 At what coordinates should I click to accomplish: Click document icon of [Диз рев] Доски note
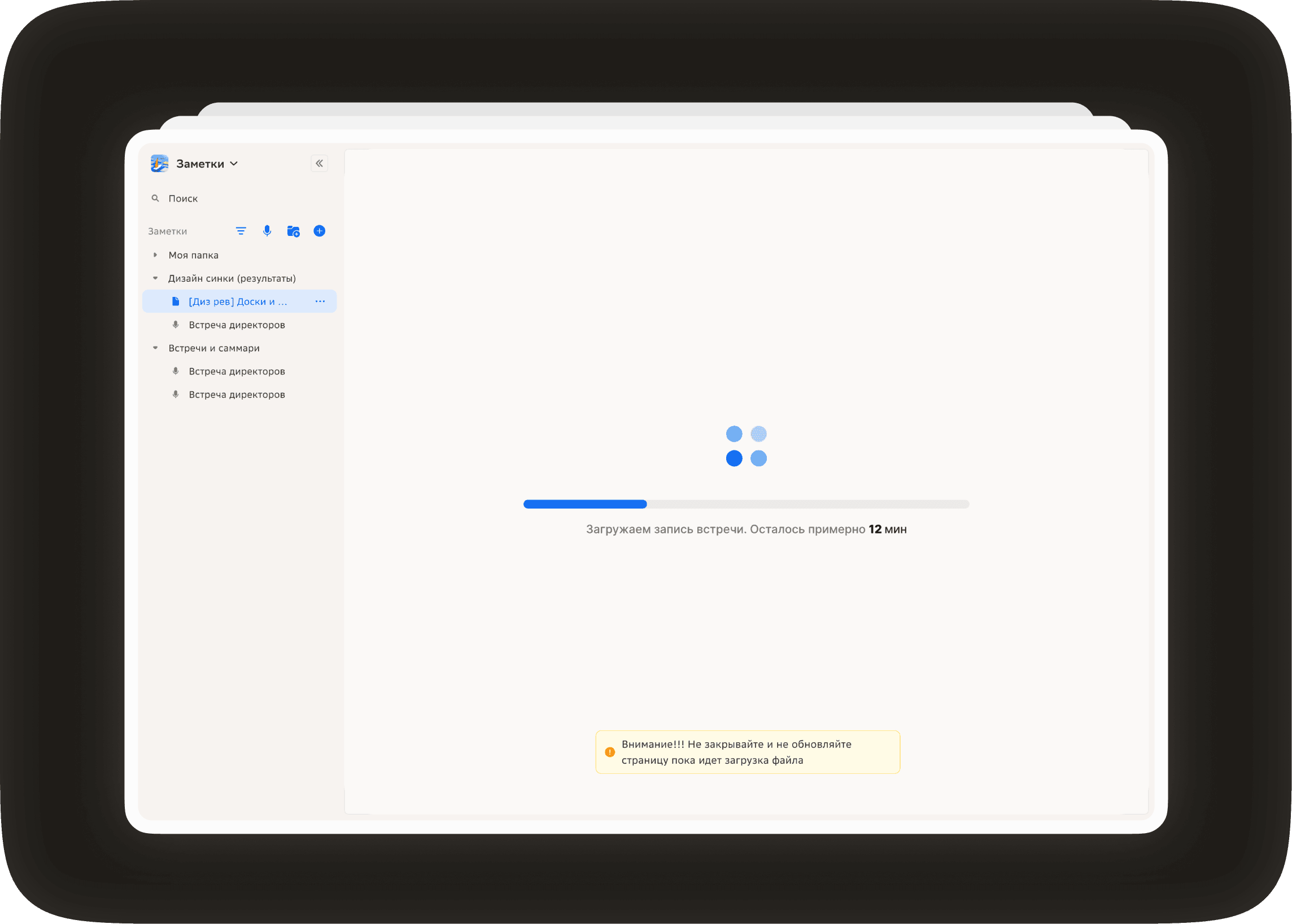[x=176, y=301]
